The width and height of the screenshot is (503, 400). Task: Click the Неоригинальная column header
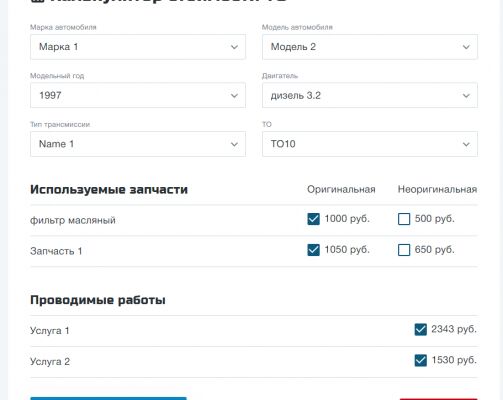[x=437, y=189]
